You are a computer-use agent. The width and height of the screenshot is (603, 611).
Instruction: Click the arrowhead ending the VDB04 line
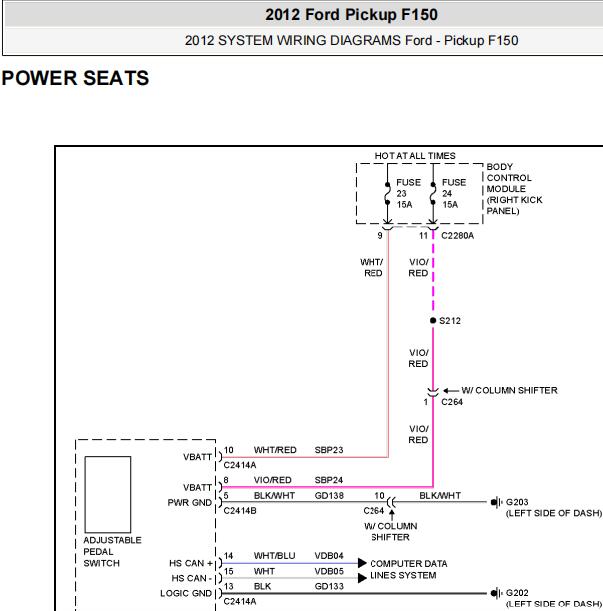pyautogui.click(x=362, y=563)
